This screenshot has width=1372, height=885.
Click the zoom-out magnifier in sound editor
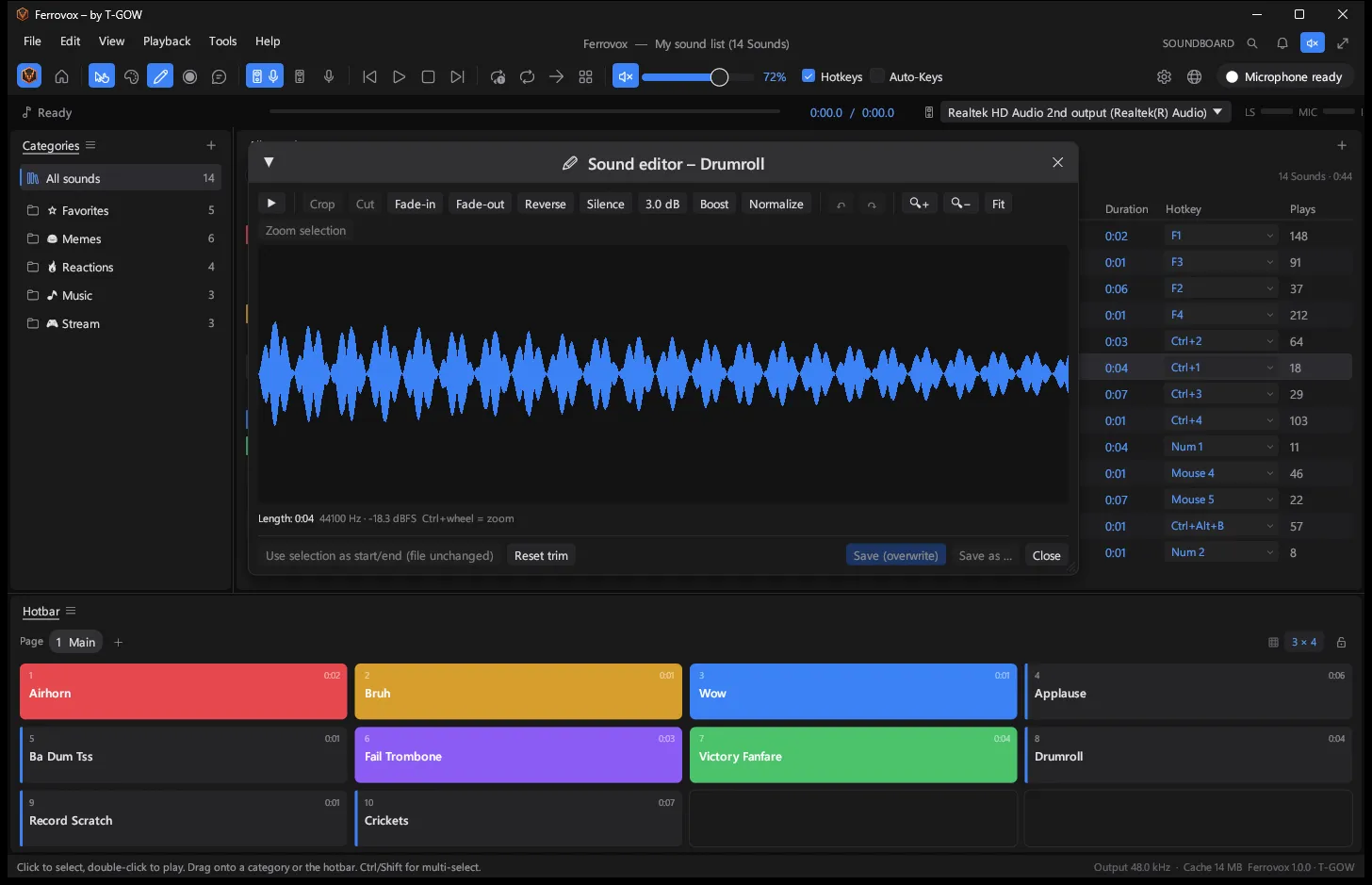(960, 204)
